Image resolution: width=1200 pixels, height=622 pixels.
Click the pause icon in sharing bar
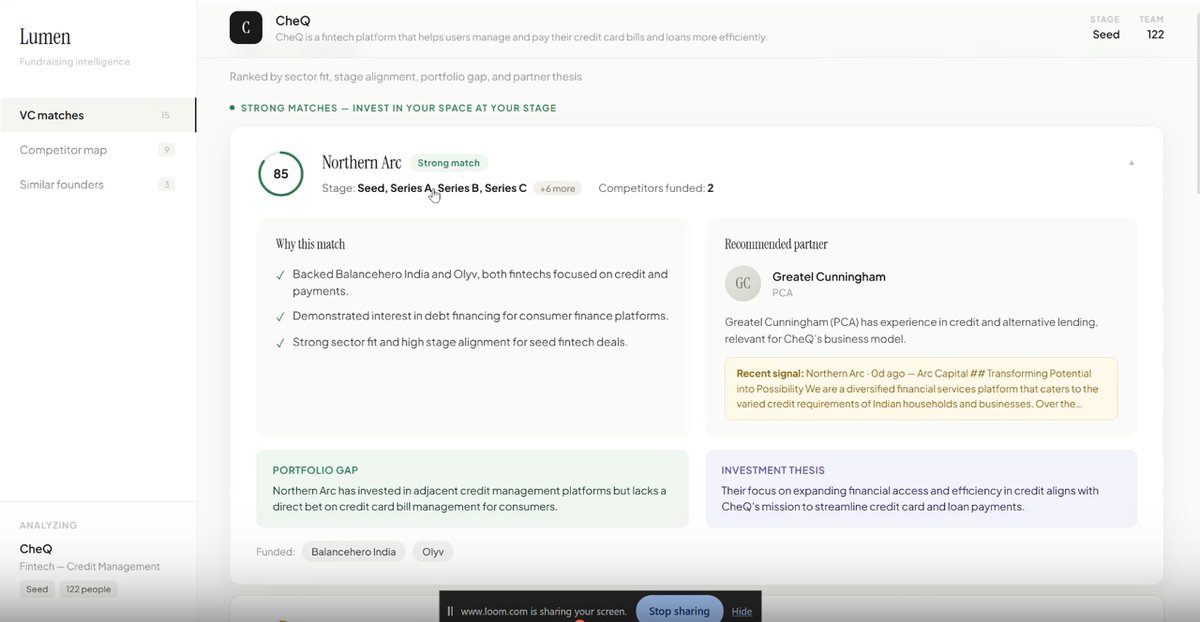[450, 611]
